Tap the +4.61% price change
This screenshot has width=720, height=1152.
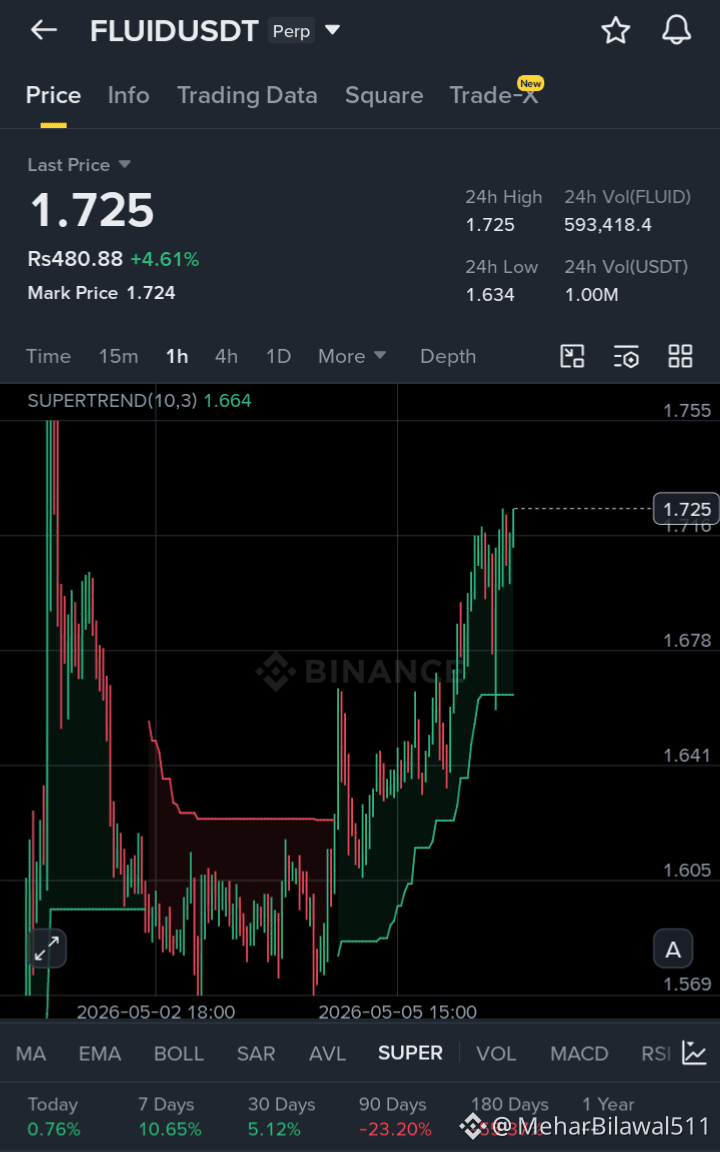click(165, 259)
